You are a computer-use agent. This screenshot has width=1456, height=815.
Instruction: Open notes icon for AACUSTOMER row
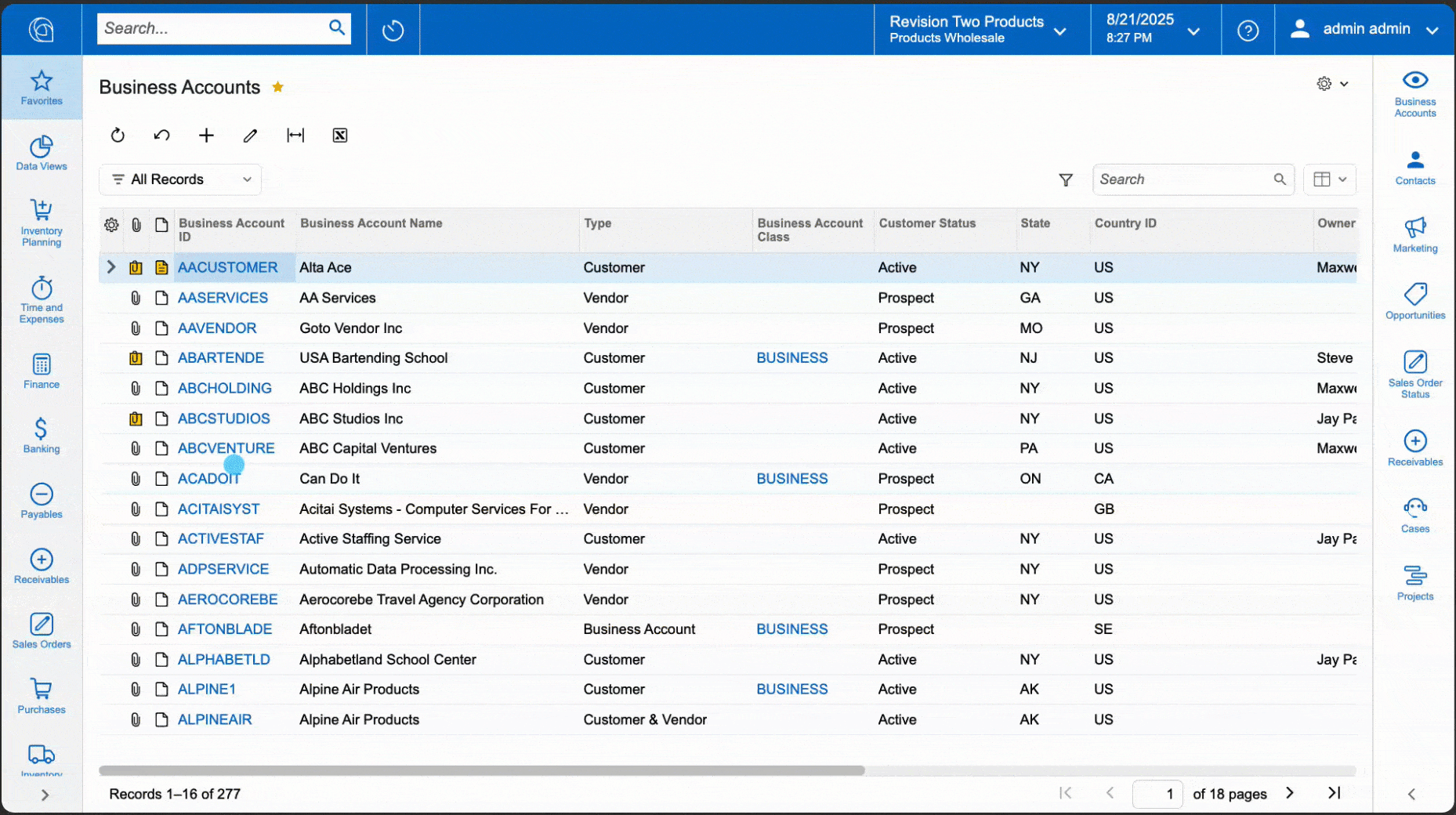pyautogui.click(x=161, y=268)
